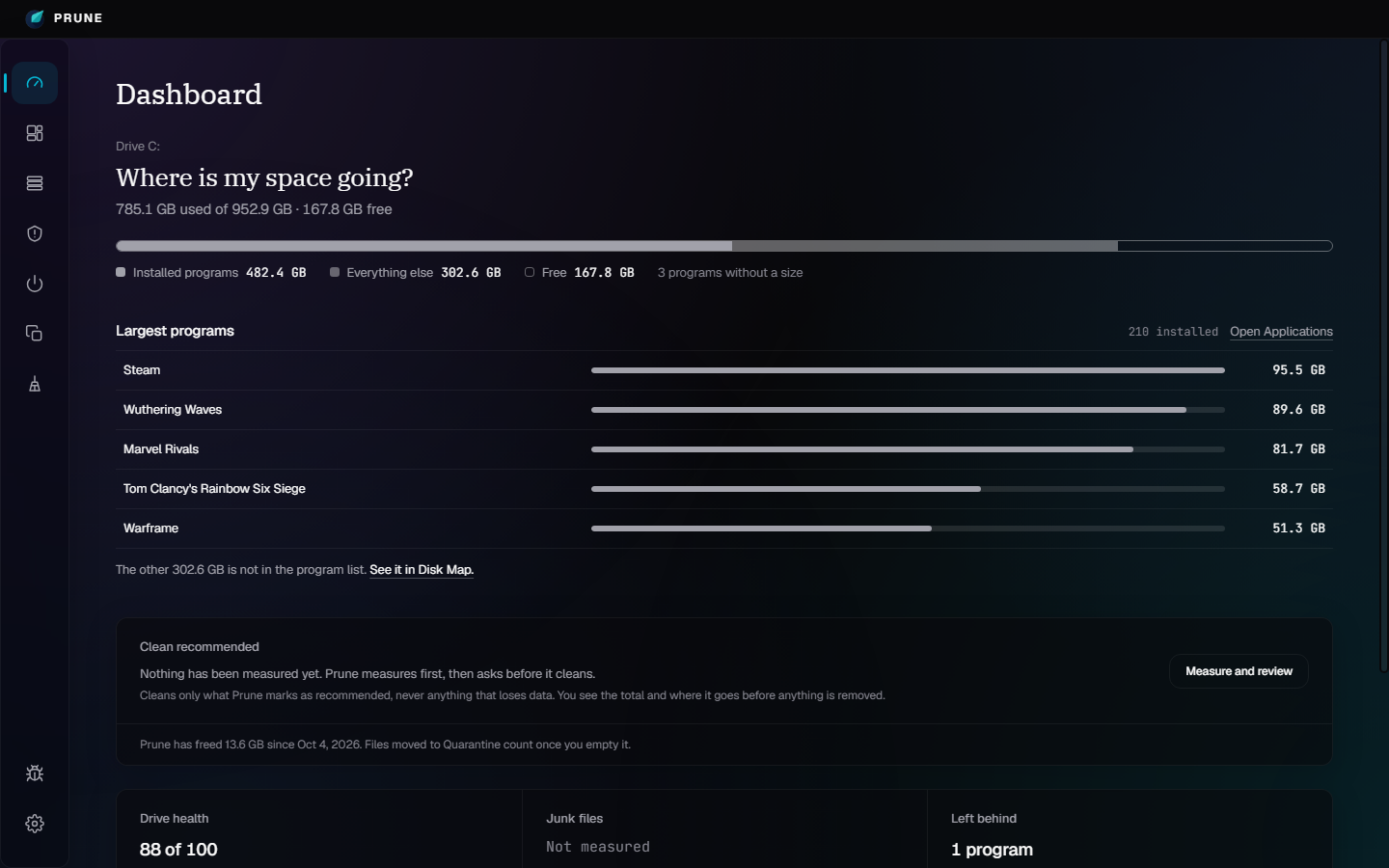Viewport: 1389px width, 868px height.
Task: Click the 81.7 GB size value
Action: (x=1298, y=449)
